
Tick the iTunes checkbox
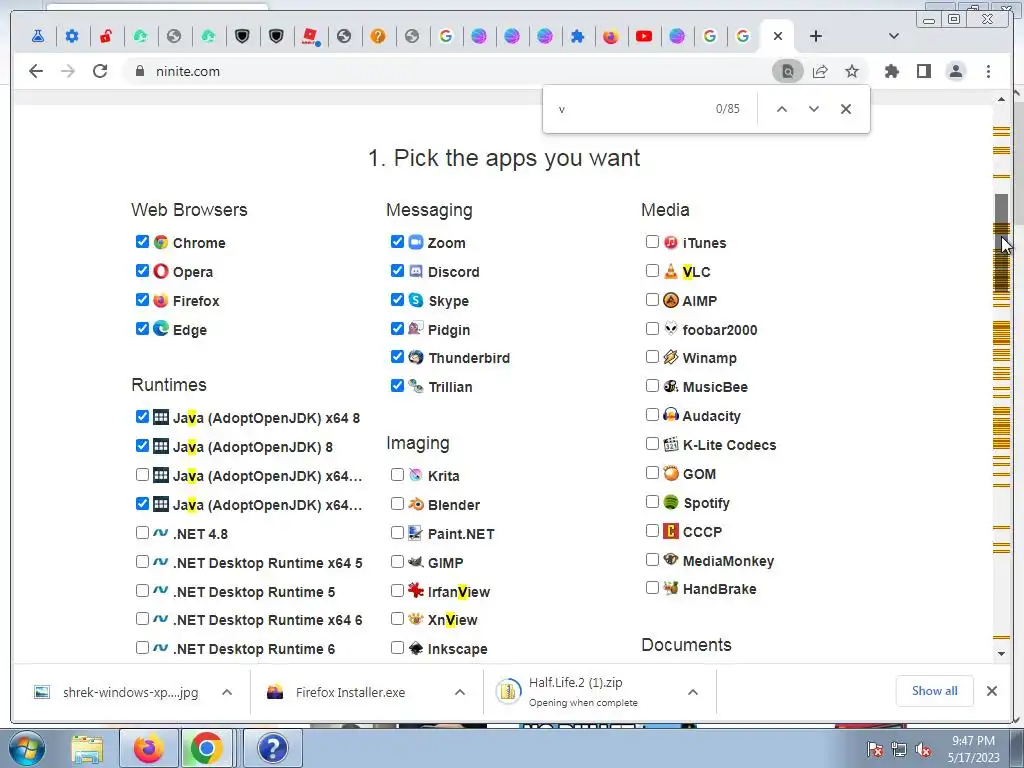click(x=652, y=242)
